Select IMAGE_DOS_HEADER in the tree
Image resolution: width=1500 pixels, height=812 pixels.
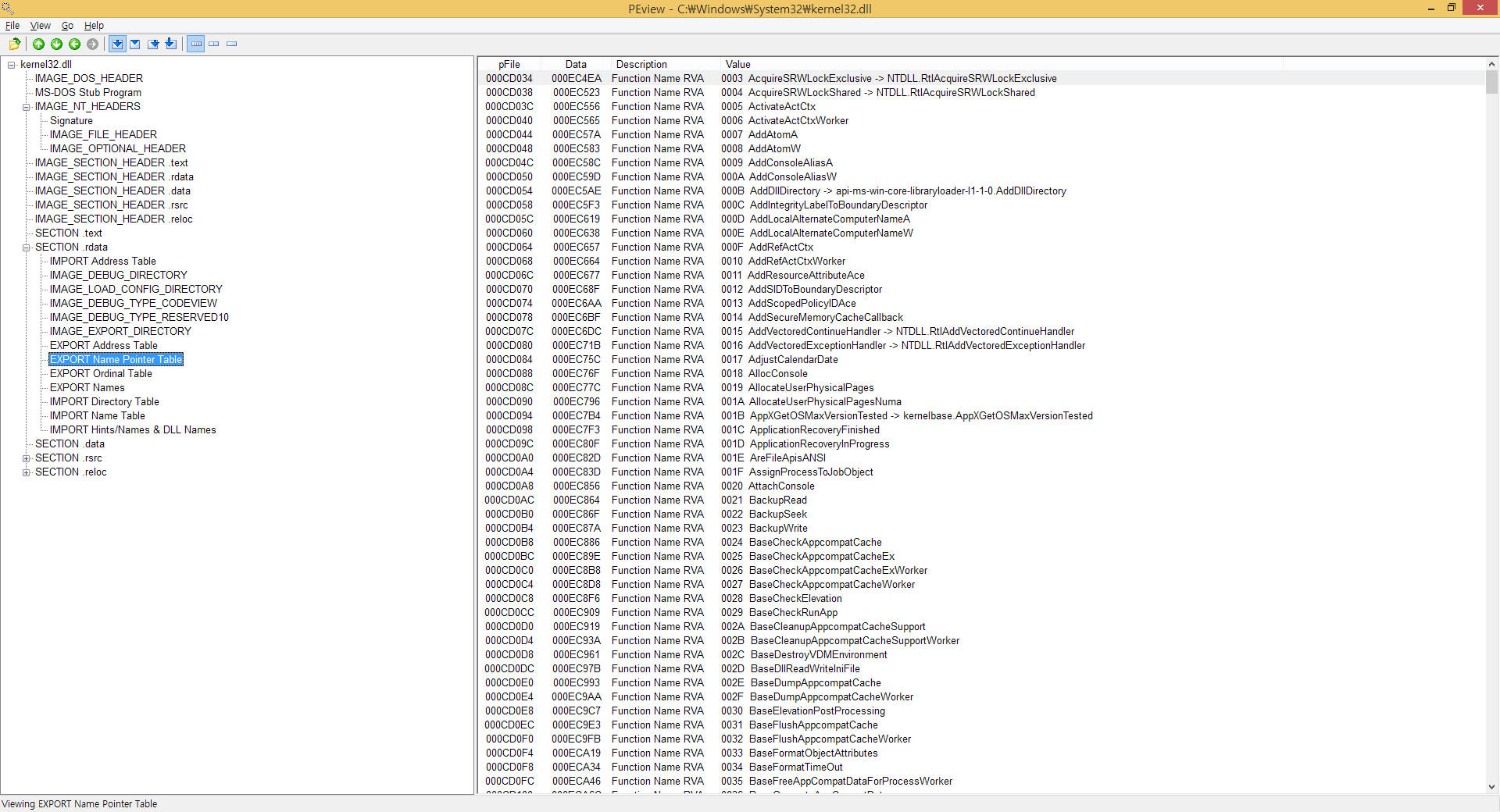pyautogui.click(x=89, y=79)
